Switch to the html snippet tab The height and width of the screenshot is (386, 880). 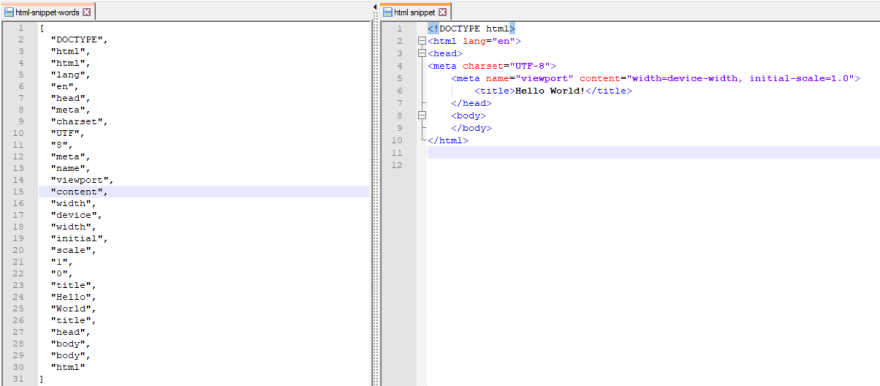(415, 11)
